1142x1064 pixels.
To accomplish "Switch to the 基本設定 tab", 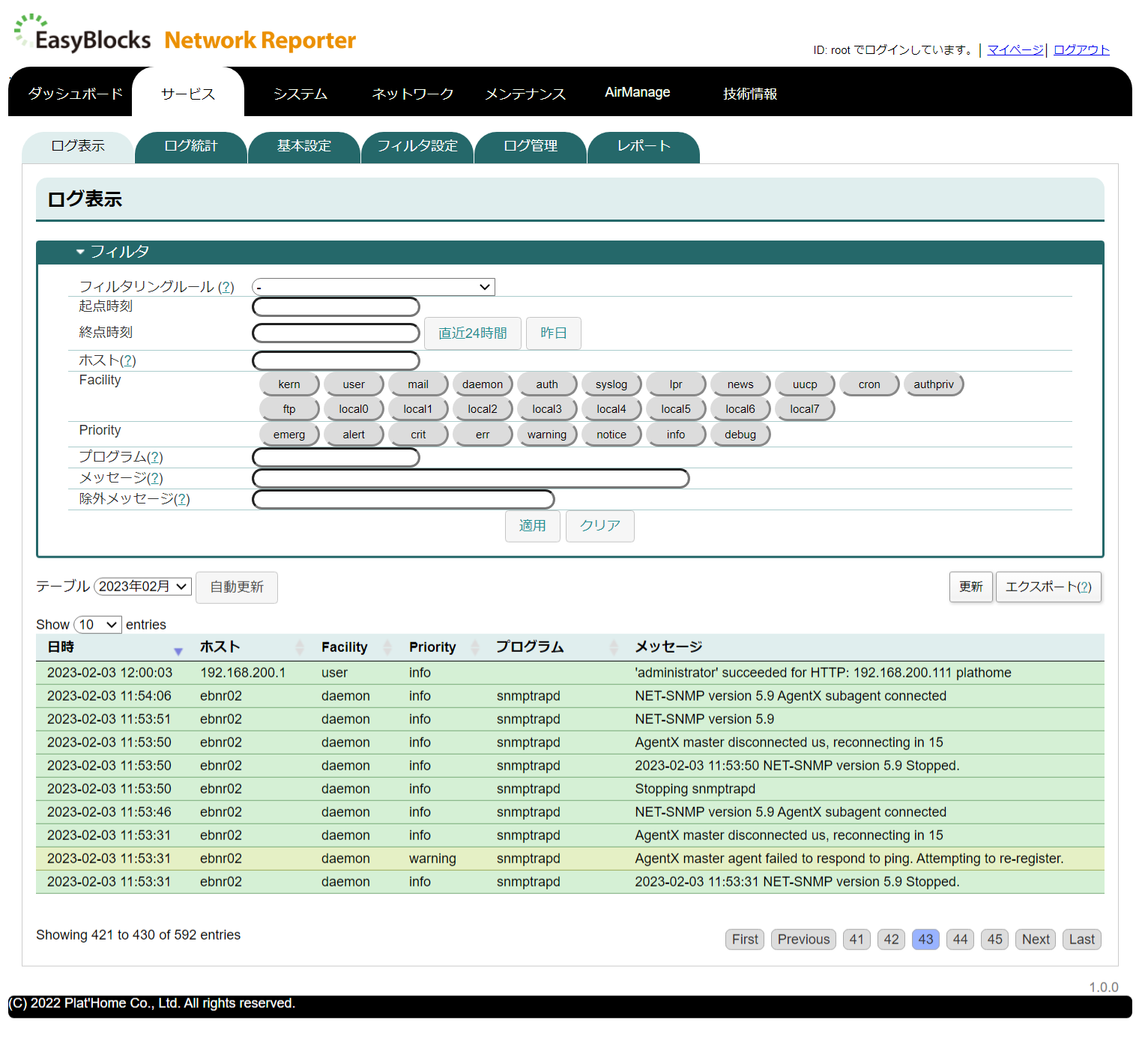I will coord(304,147).
